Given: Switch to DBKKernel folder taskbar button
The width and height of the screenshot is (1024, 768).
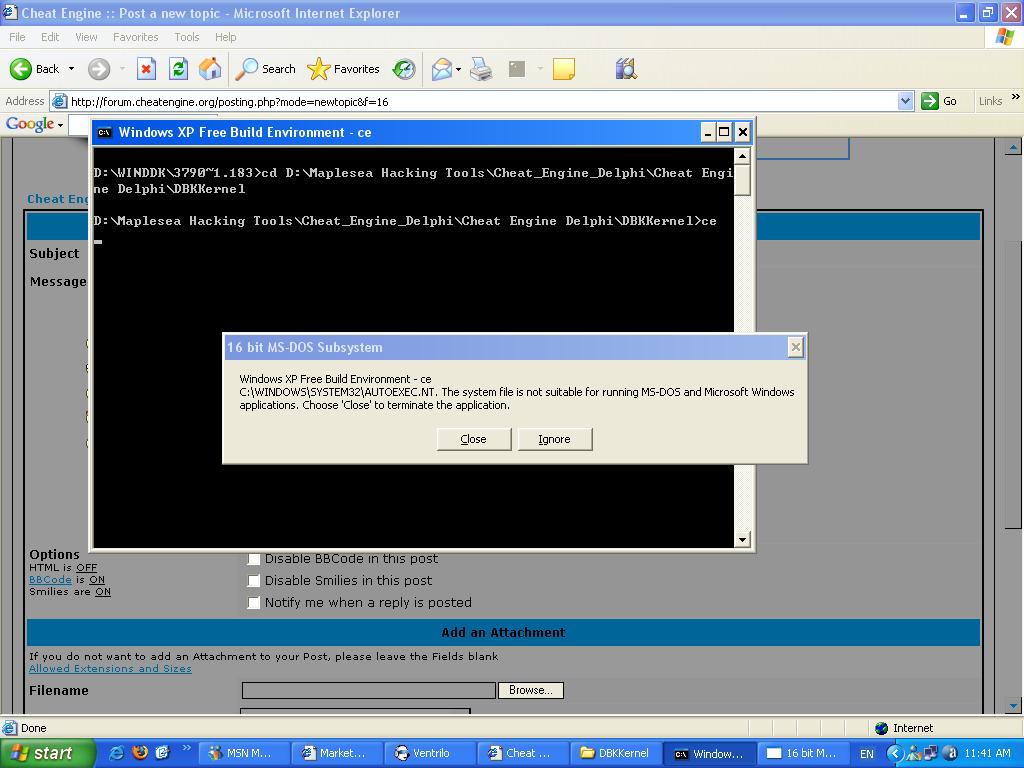Looking at the screenshot, I should point(615,754).
